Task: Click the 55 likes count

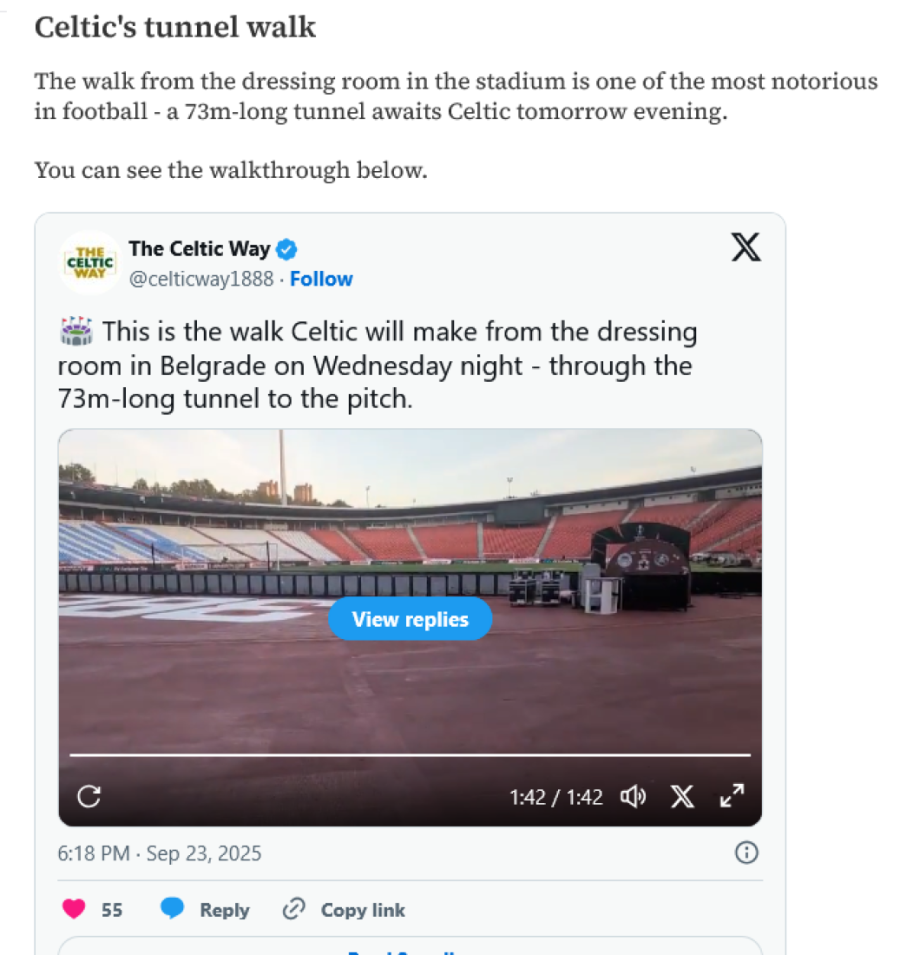Action: 112,910
